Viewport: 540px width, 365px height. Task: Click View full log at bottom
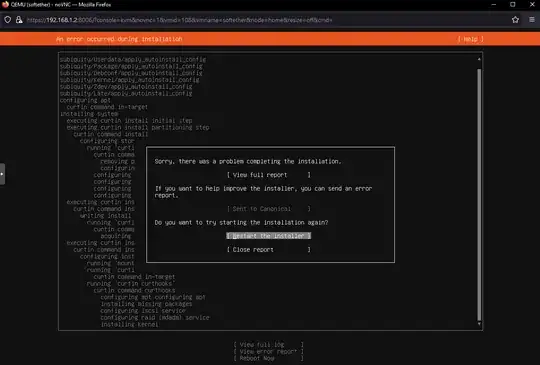(268, 345)
